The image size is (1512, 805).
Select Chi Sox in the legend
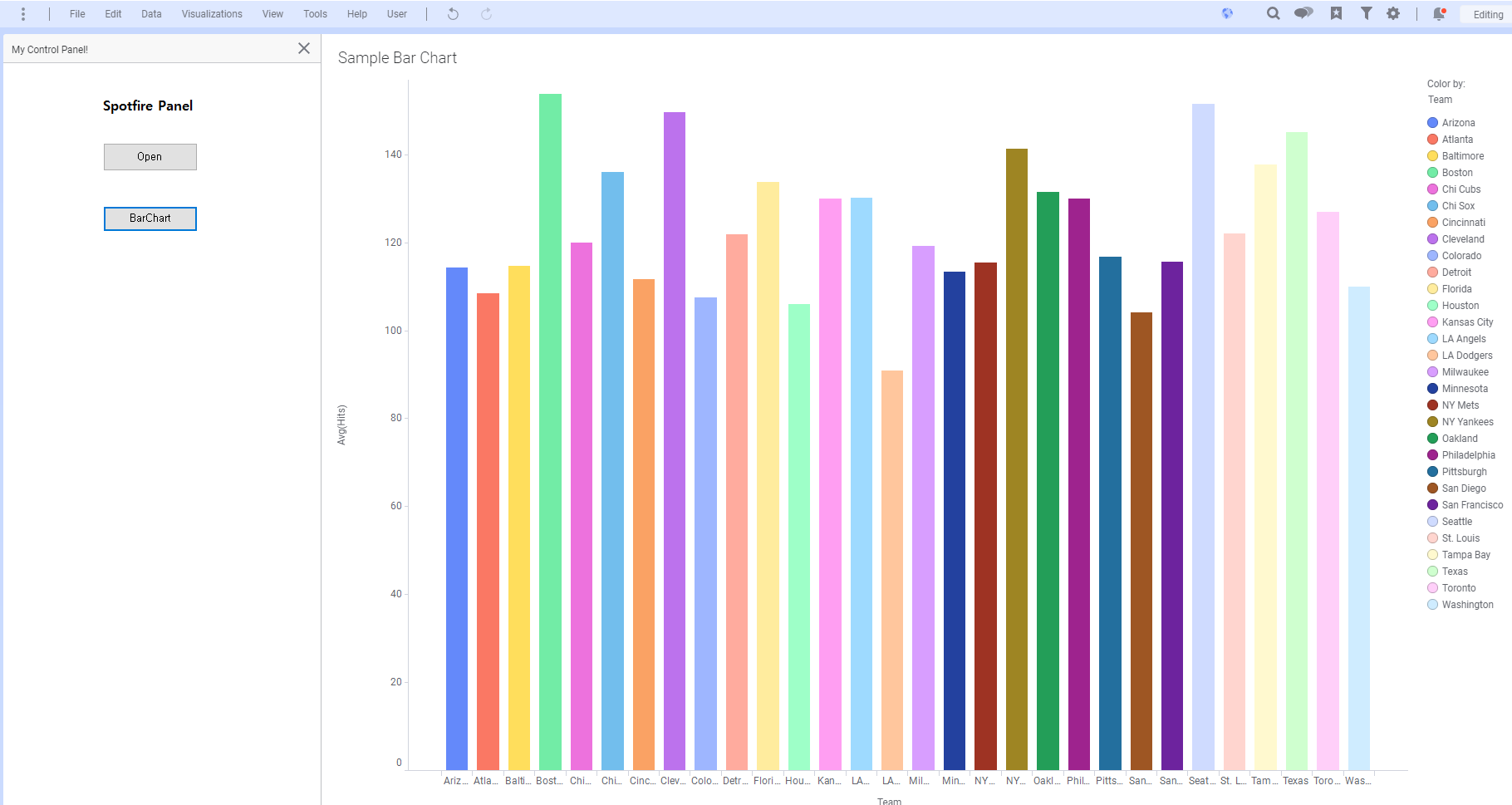click(1451, 206)
